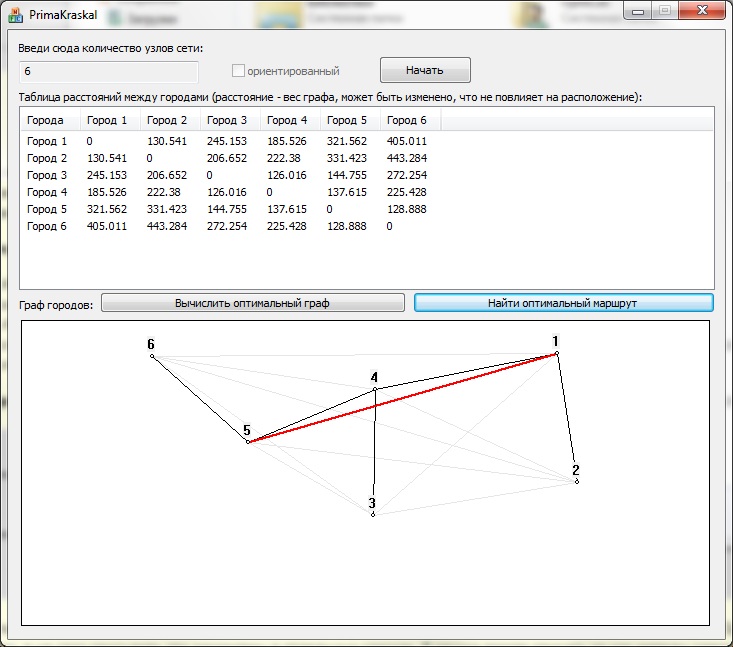
Task: Click the Город 4 column header
Action: tap(290, 121)
